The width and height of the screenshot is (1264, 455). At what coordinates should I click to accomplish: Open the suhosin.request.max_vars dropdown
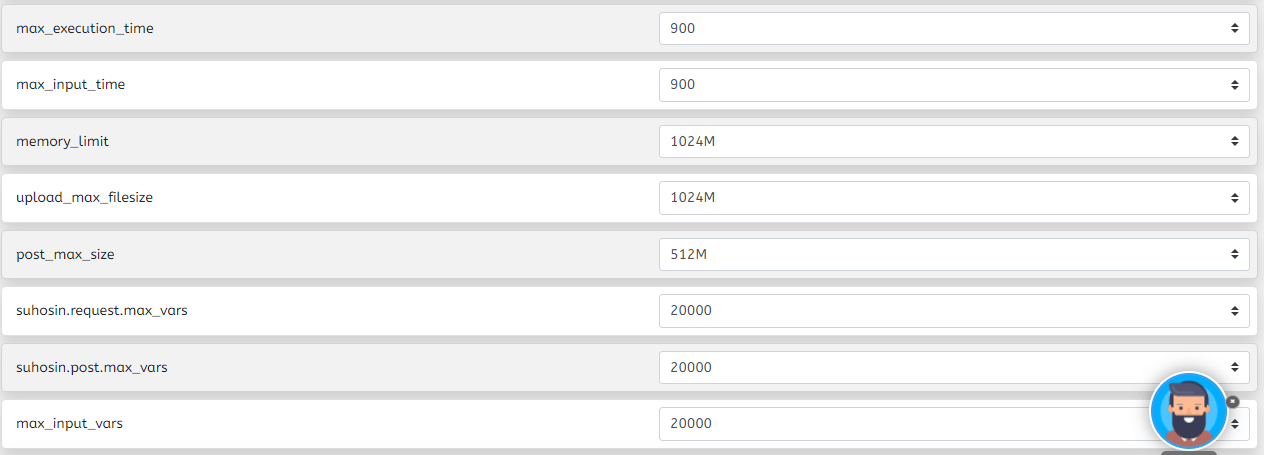tap(954, 311)
